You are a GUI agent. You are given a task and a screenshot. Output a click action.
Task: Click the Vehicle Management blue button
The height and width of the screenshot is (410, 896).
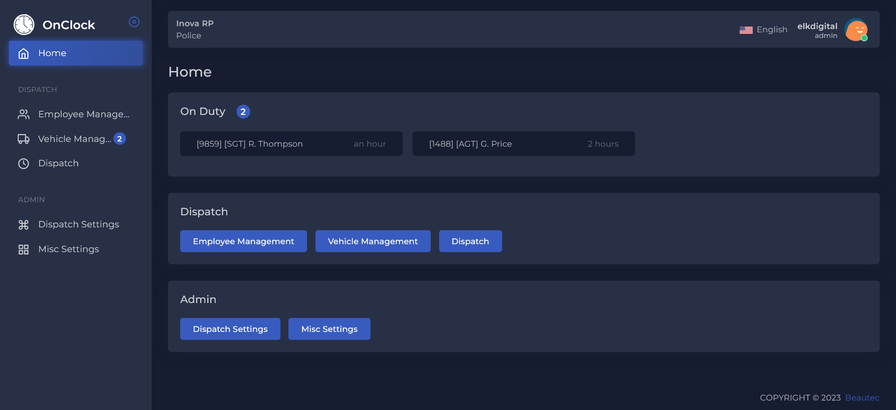pos(373,241)
